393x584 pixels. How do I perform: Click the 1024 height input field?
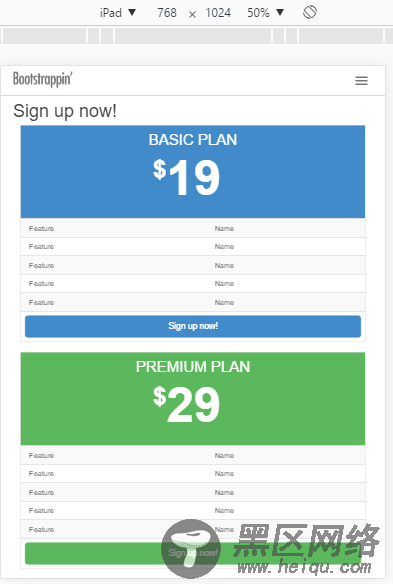pyautogui.click(x=218, y=13)
